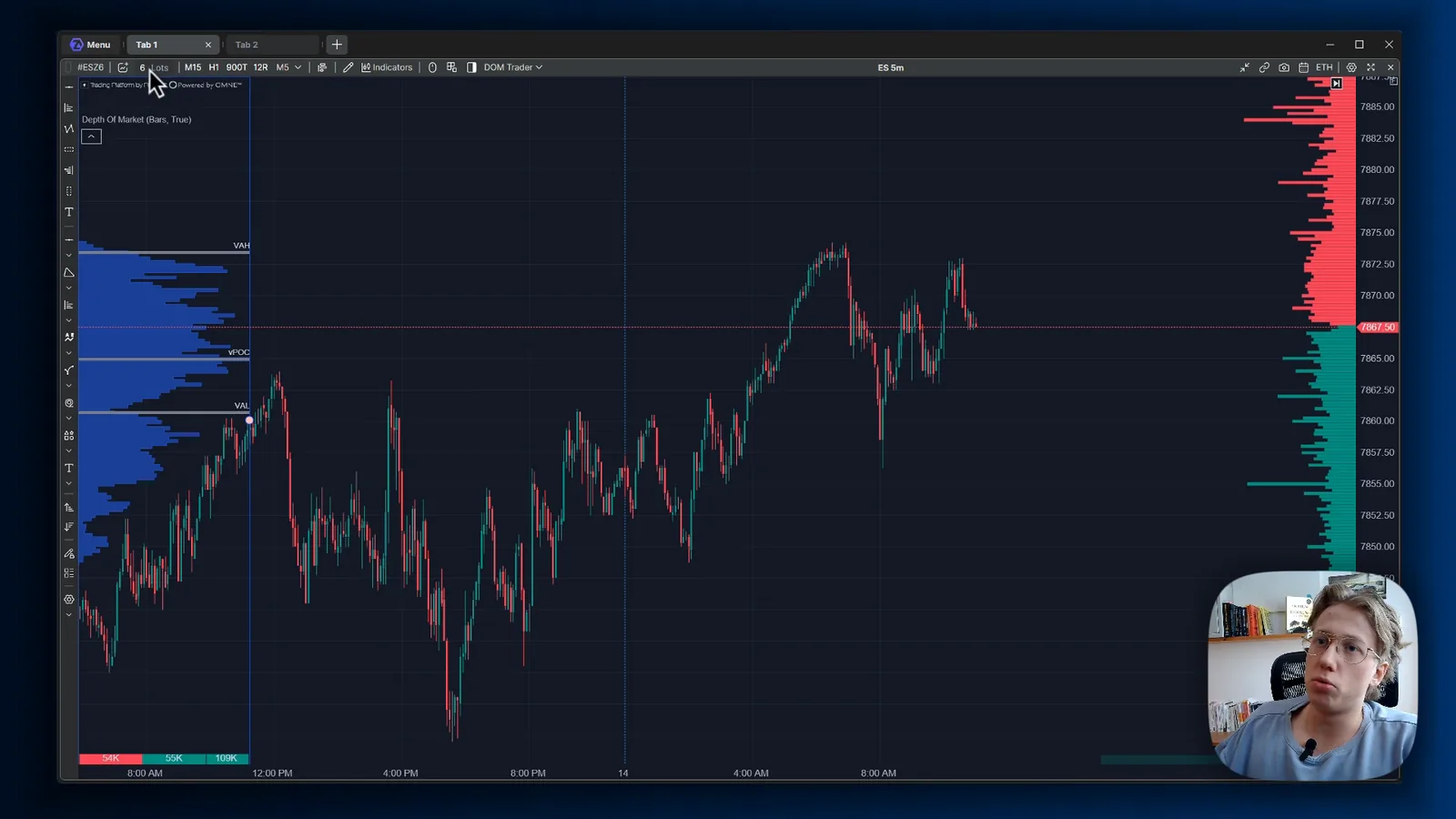Viewport: 1456px width, 819px height.
Task: Select the H1 timeframe
Action: [214, 67]
